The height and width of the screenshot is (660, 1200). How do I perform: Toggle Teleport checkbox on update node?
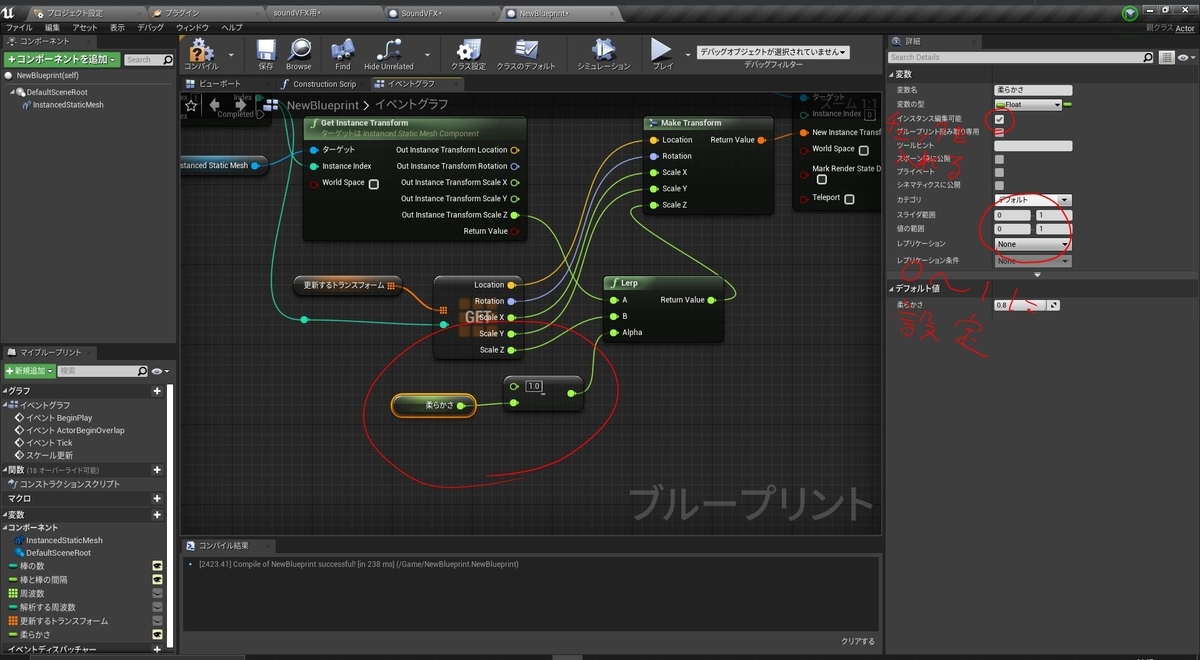tap(849, 199)
